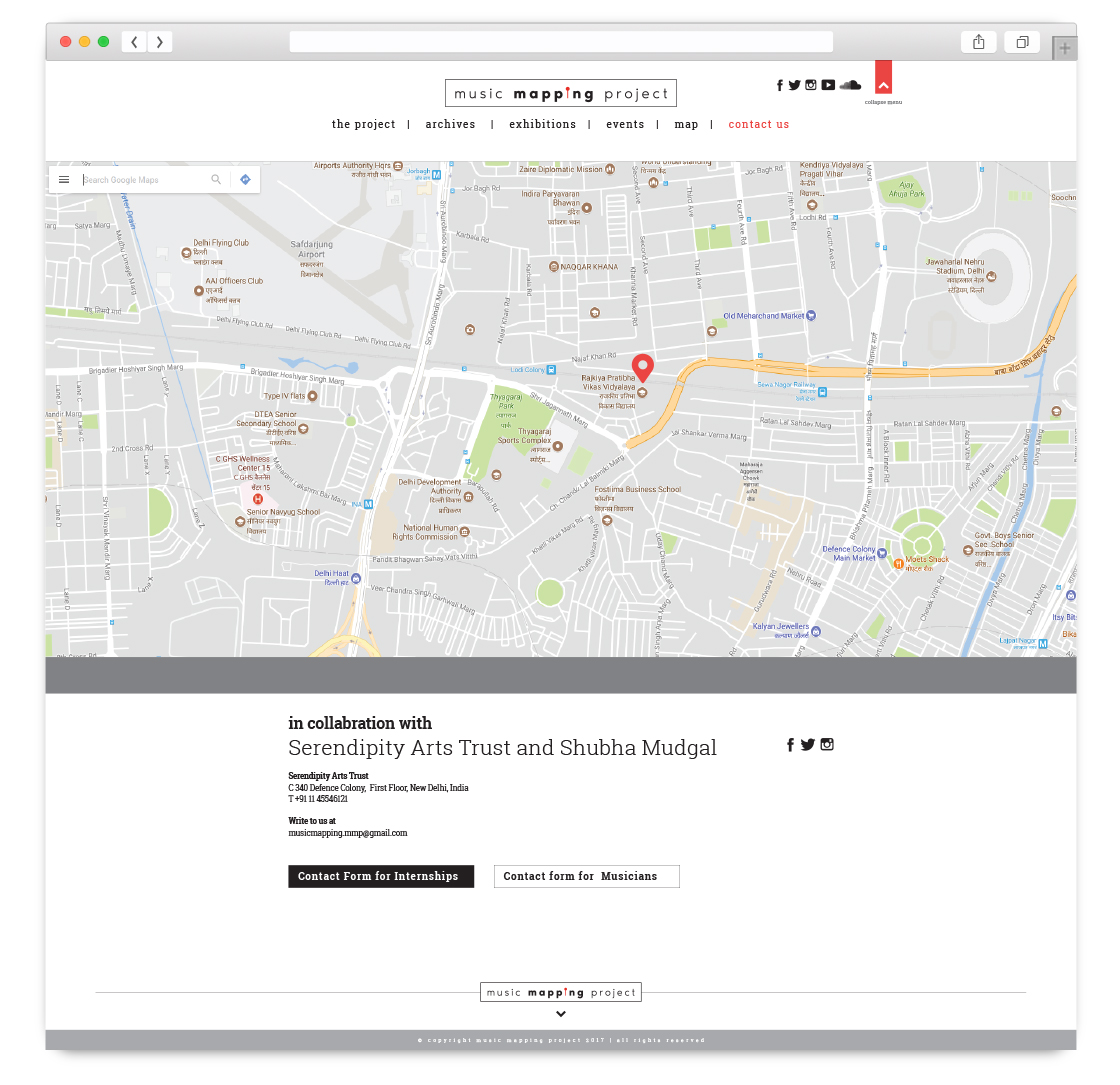Open the Facebook icon in the header
This screenshot has height=1085, width=1120.
click(x=779, y=85)
